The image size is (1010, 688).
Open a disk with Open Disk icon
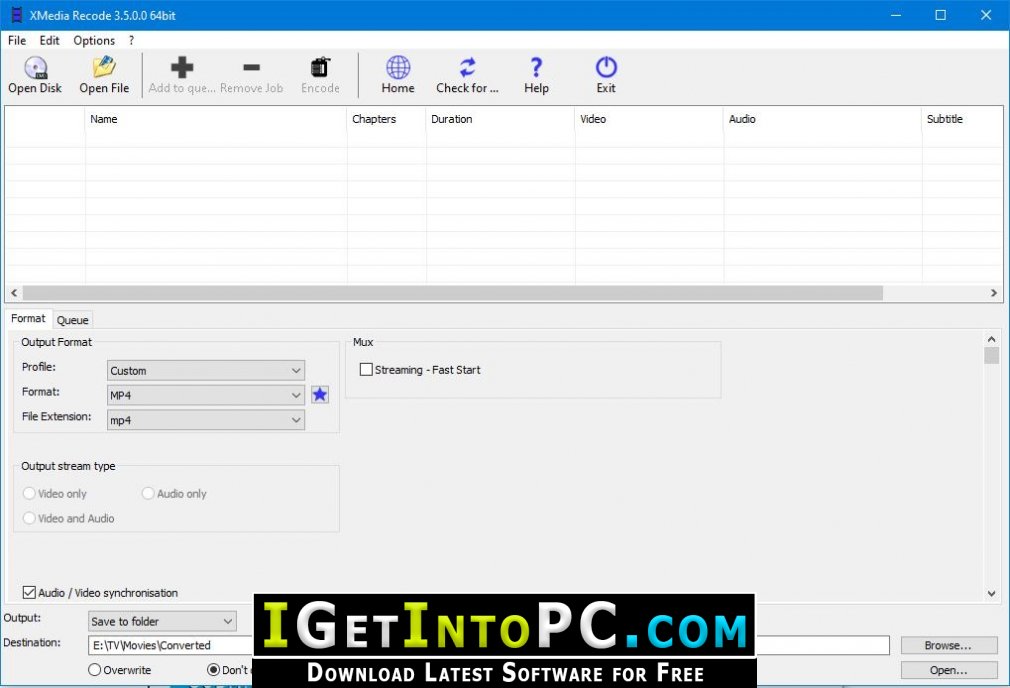tap(35, 68)
